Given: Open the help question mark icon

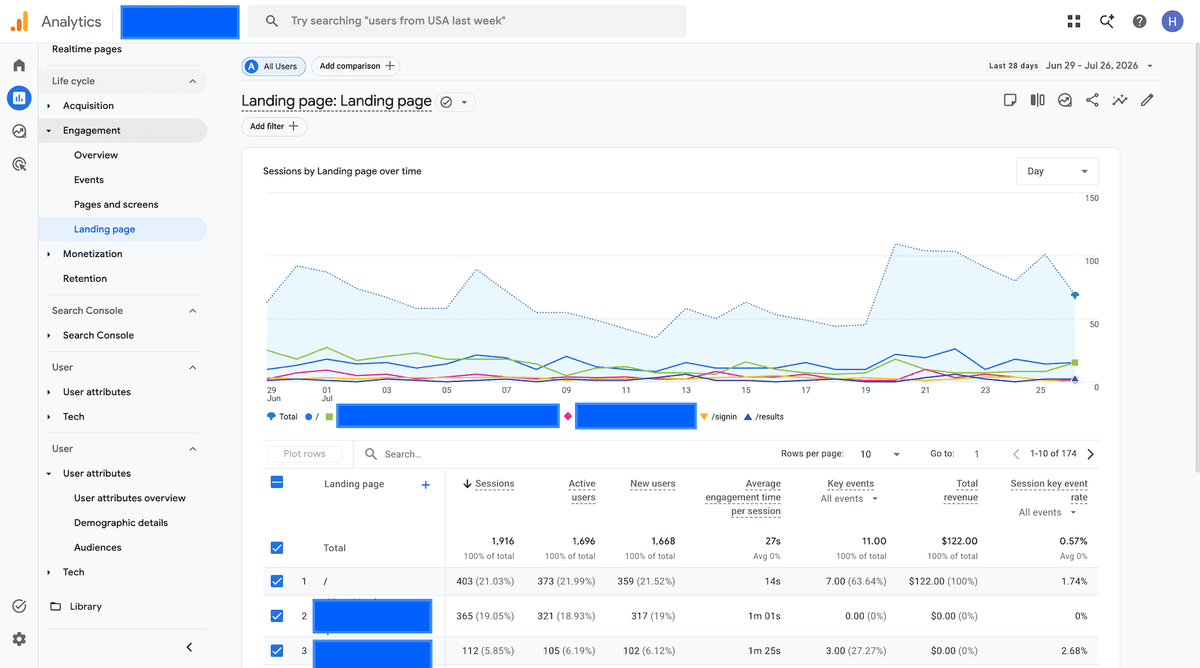Looking at the screenshot, I should (x=1139, y=21).
